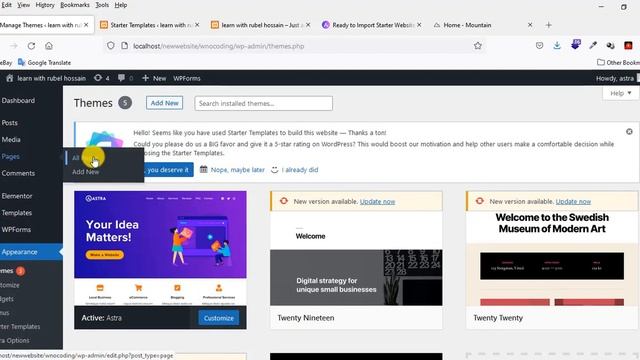Click the browser address bar URL
Image resolution: width=640 pixels, height=360 pixels.
218,46
